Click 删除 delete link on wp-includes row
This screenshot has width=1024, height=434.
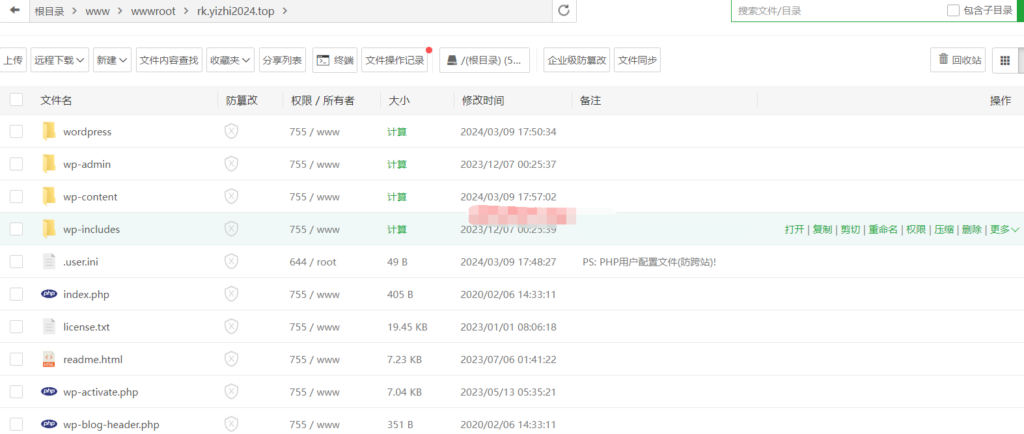pos(972,230)
